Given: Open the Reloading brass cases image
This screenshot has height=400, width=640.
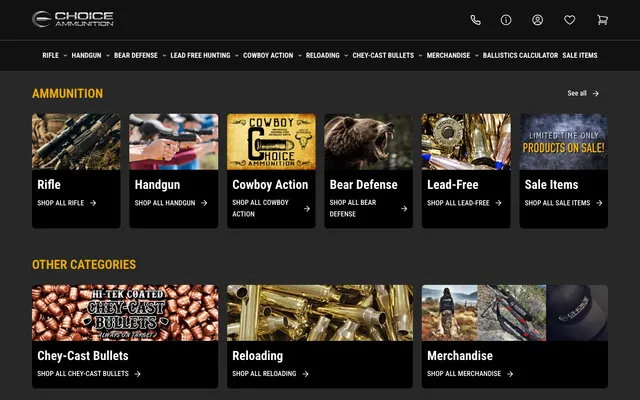Looking at the screenshot, I should pyautogui.click(x=320, y=313).
